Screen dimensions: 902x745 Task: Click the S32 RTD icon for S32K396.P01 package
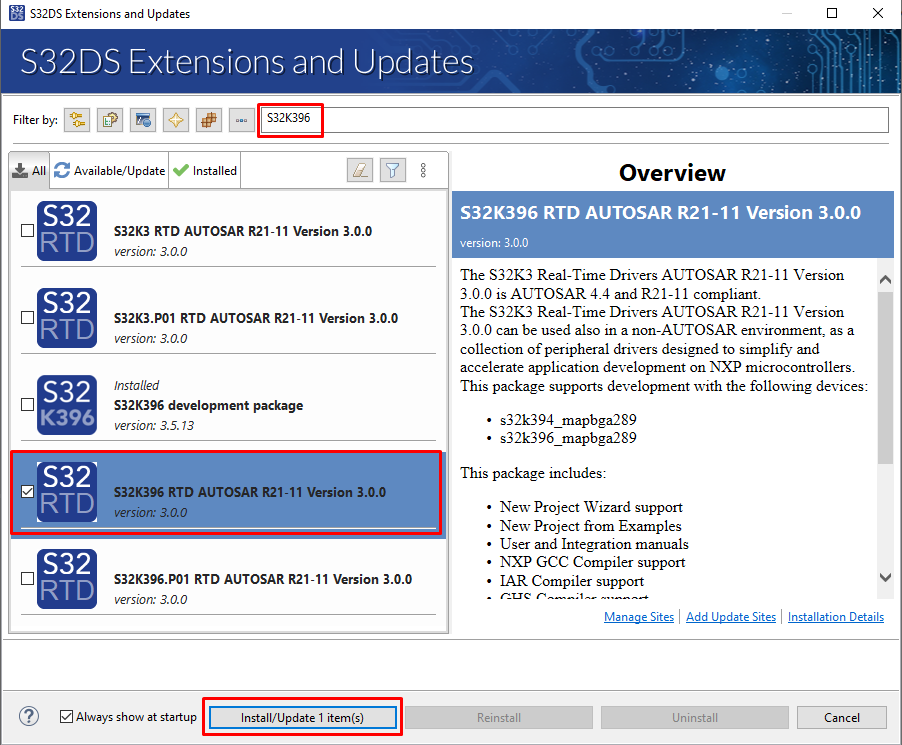point(67,579)
